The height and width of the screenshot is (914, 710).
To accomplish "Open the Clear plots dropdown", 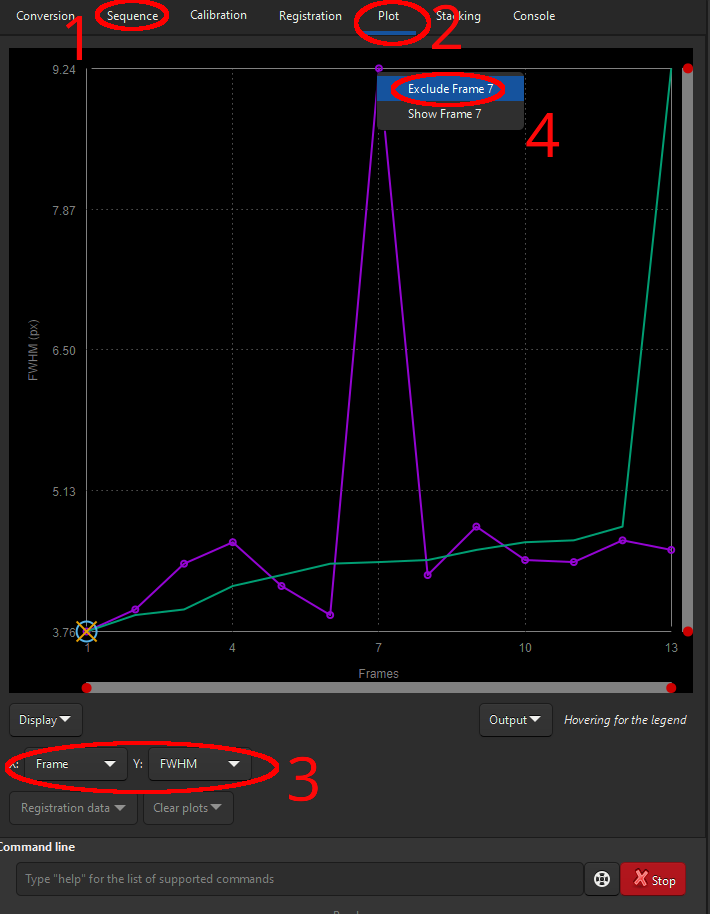I will [x=188, y=808].
